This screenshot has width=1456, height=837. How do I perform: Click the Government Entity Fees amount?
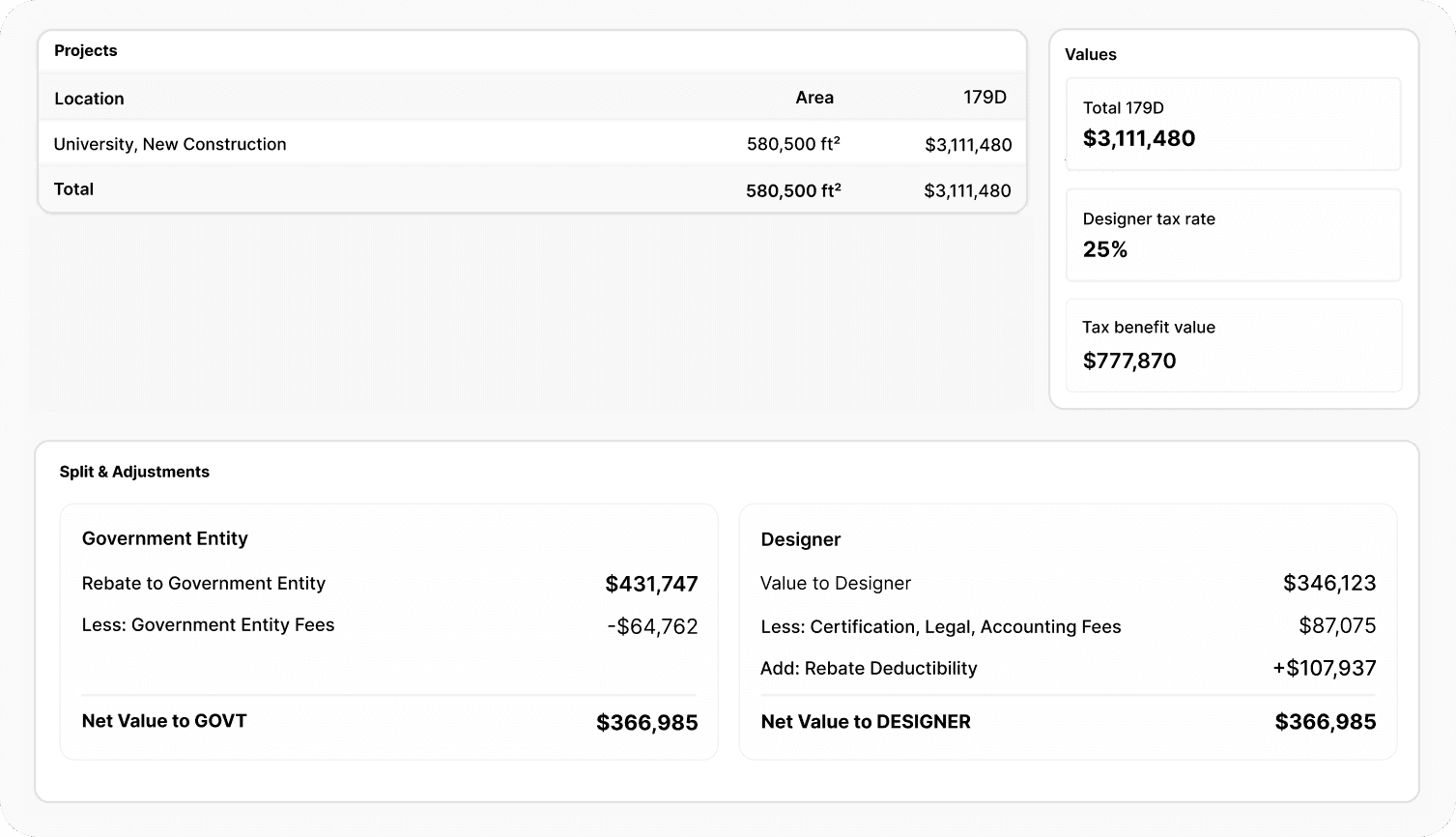652,626
